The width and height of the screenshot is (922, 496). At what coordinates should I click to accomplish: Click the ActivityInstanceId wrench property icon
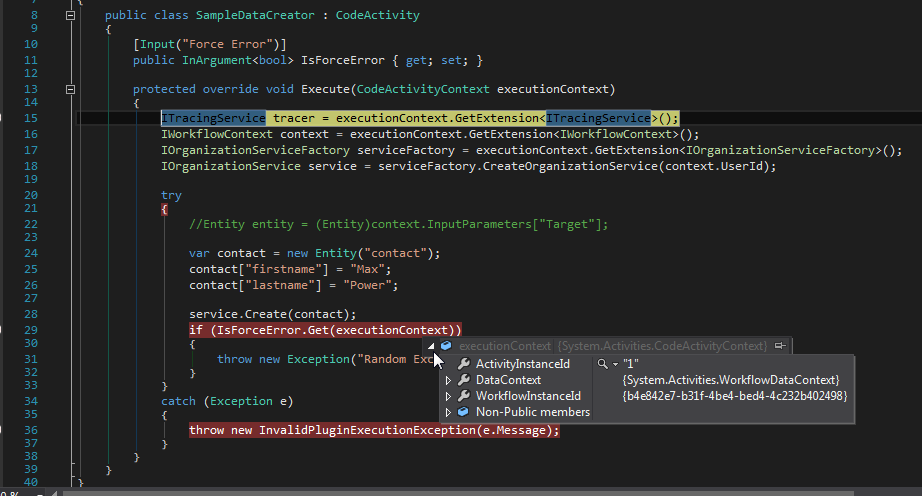pos(463,364)
